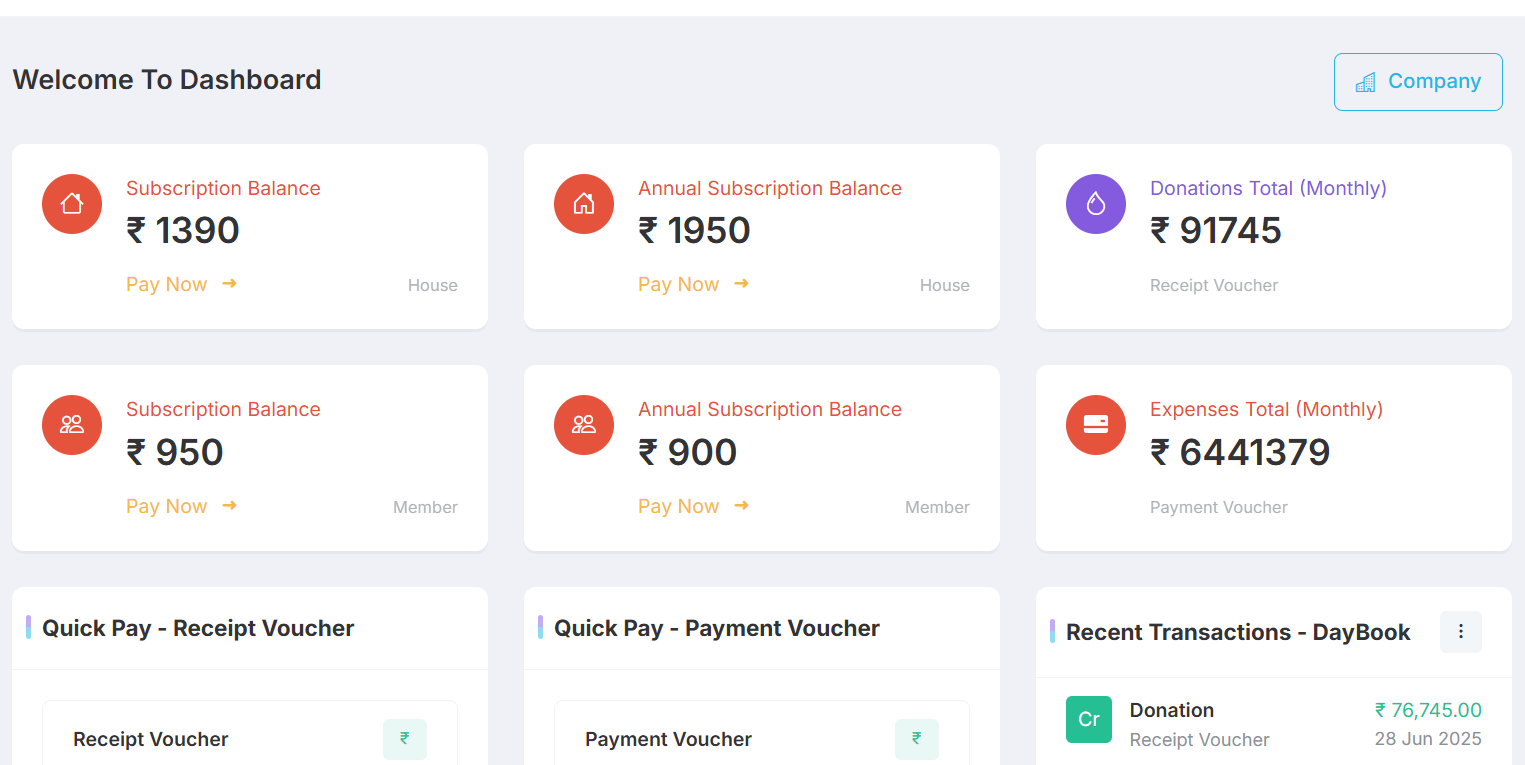Screen dimensions: 1525x765
Task: Select the Donation transaction entry
Action: point(1172,711)
